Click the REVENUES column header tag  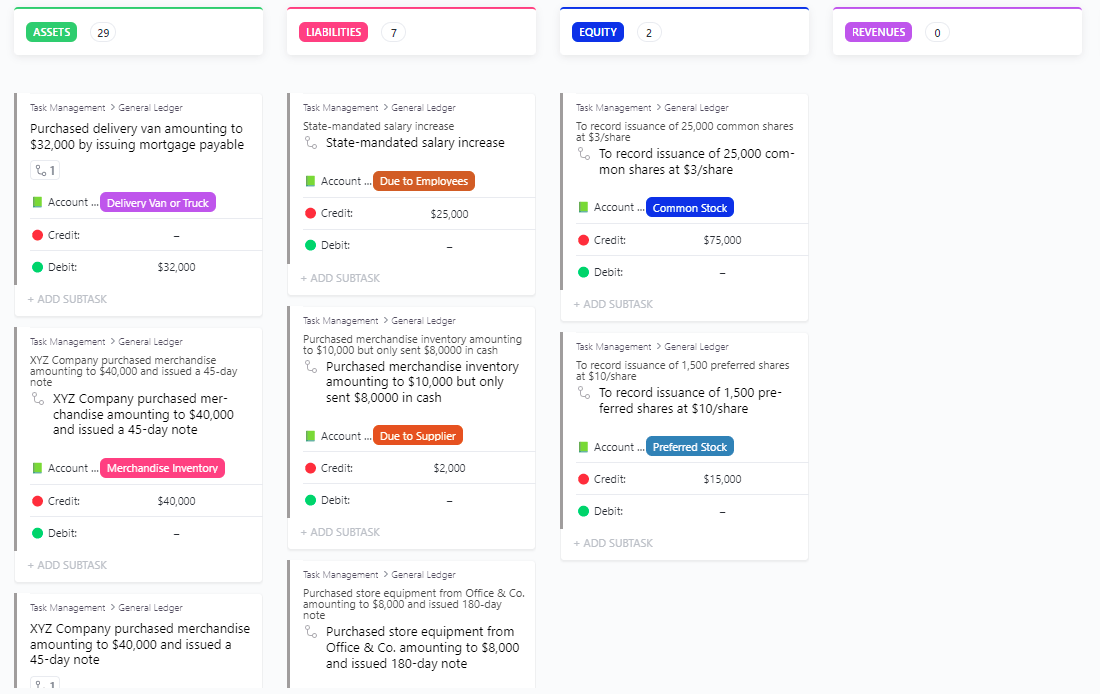(x=878, y=32)
